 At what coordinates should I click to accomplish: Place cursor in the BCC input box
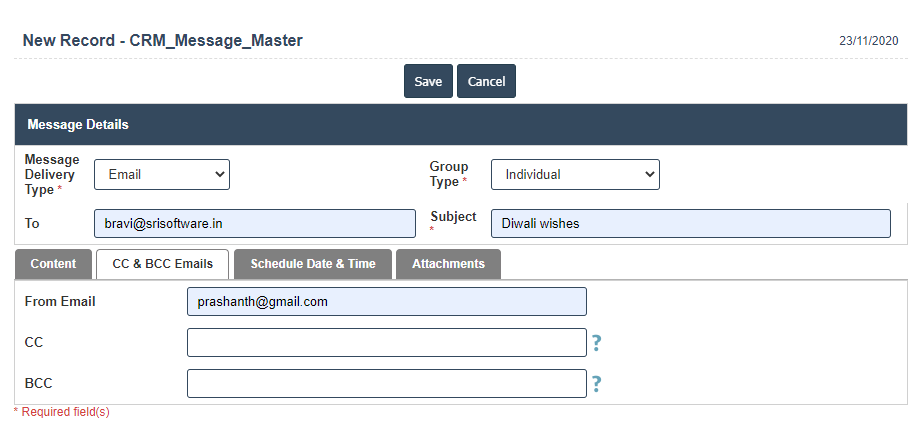click(x=386, y=384)
